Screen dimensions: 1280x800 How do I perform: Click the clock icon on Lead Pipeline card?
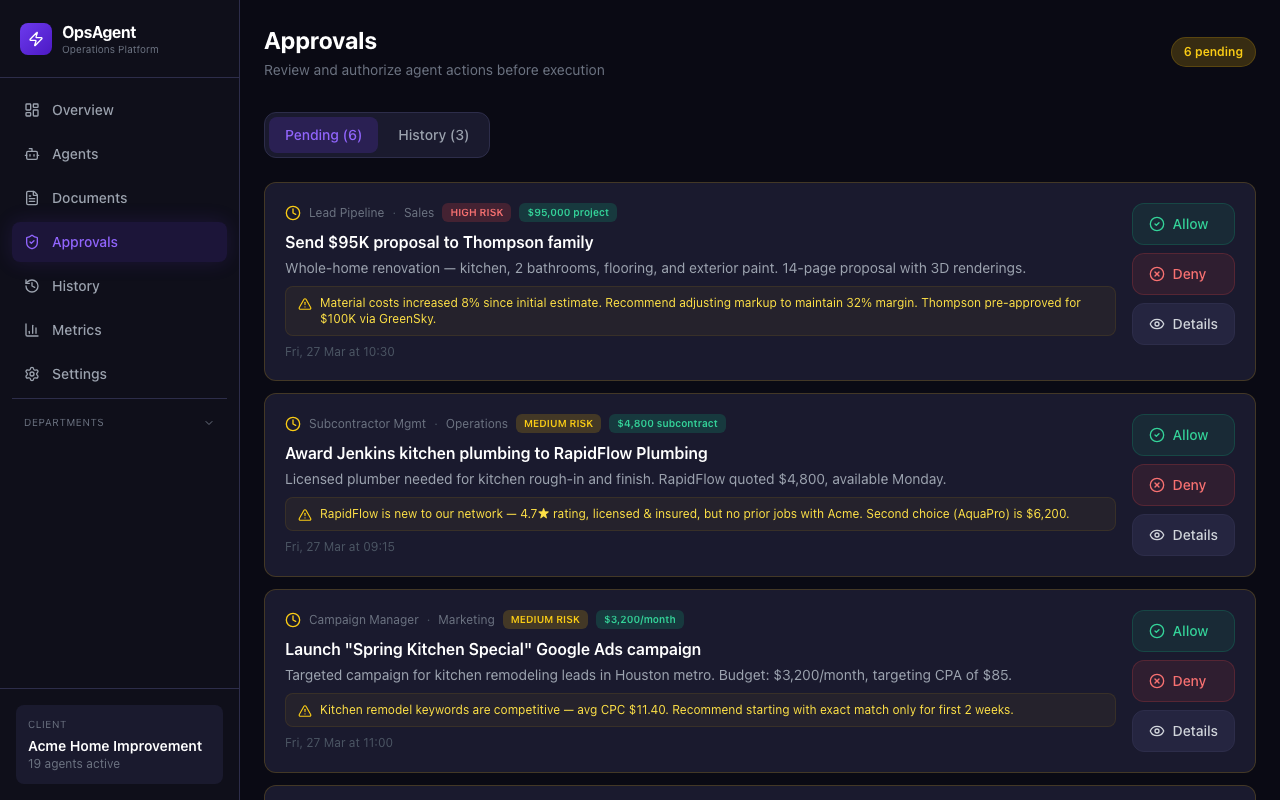tap(292, 212)
